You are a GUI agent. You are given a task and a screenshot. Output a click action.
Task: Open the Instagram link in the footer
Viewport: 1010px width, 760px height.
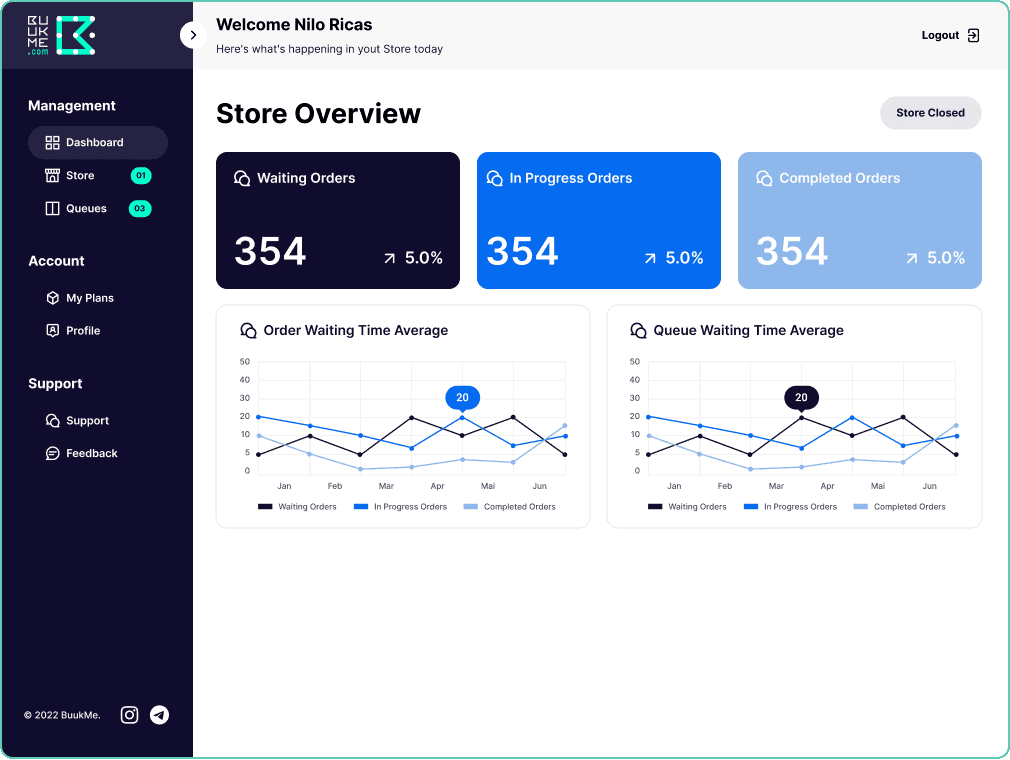129,715
